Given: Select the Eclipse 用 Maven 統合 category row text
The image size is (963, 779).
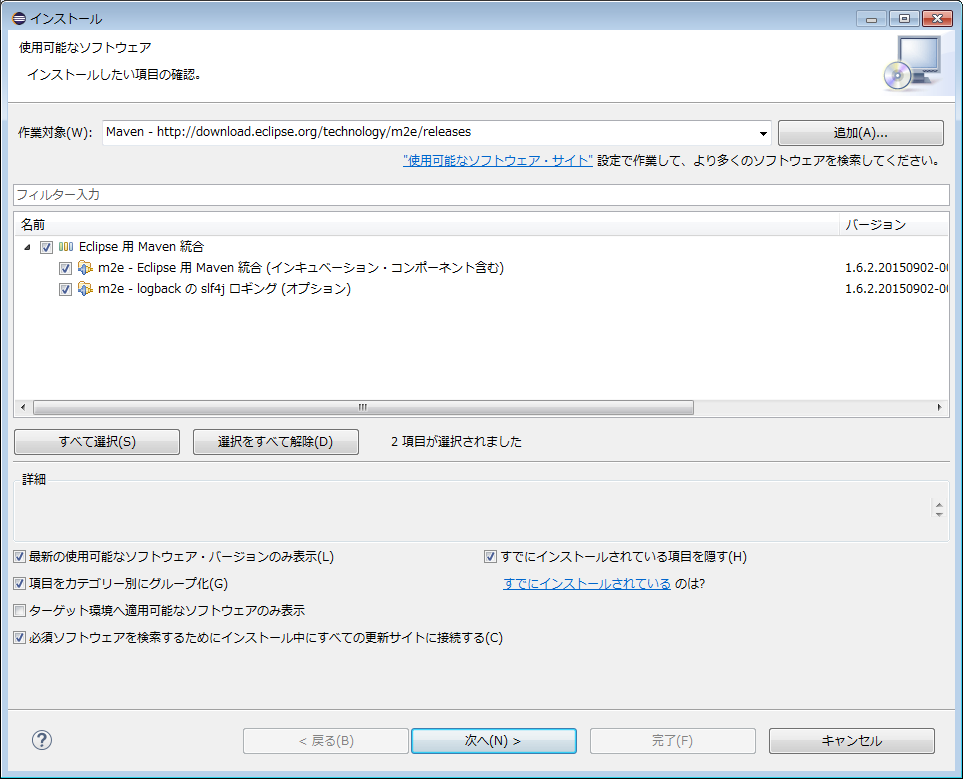Looking at the screenshot, I should [141, 247].
